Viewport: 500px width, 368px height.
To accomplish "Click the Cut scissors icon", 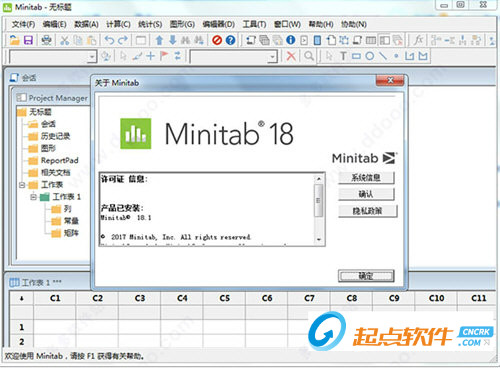I will pyautogui.click(x=64, y=40).
